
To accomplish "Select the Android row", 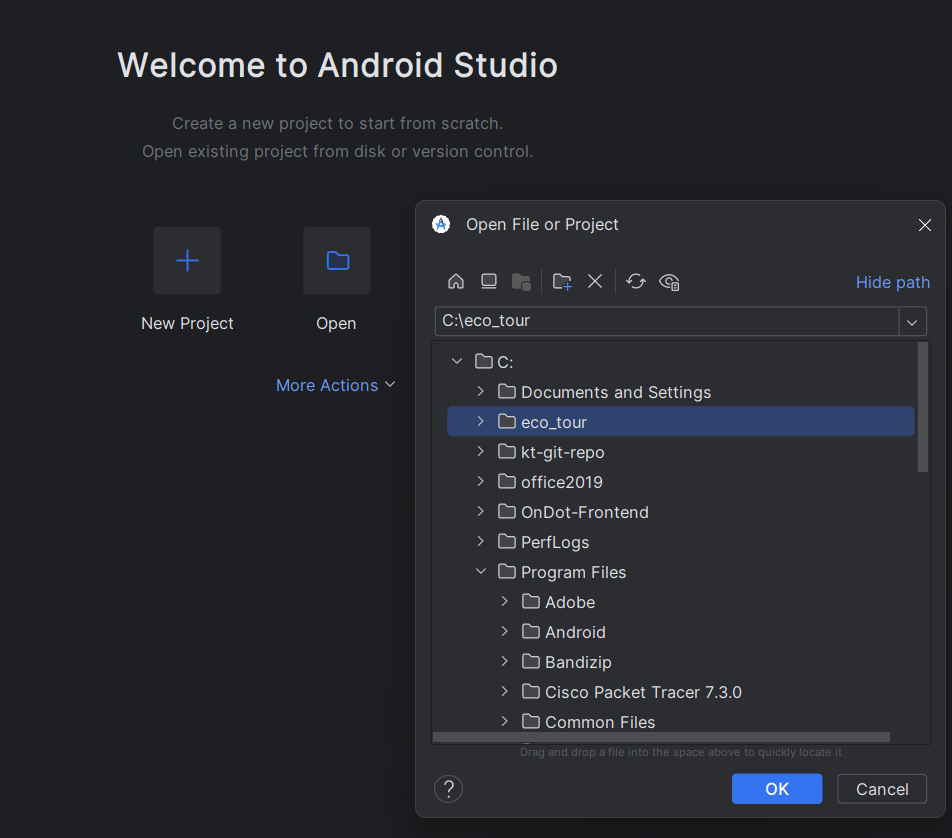I will coord(681,632).
